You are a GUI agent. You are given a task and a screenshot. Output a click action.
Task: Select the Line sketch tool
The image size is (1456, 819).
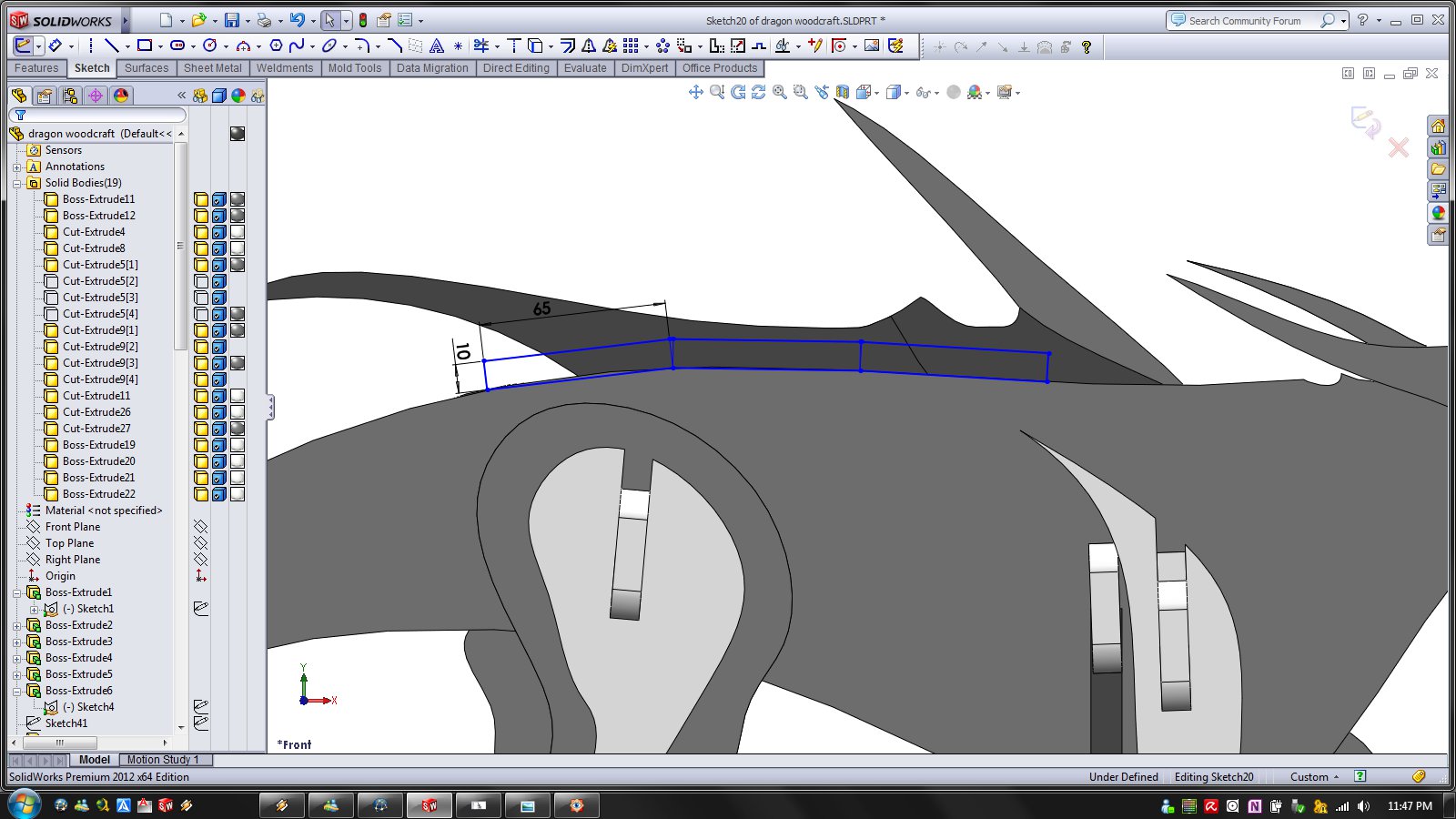click(111, 45)
